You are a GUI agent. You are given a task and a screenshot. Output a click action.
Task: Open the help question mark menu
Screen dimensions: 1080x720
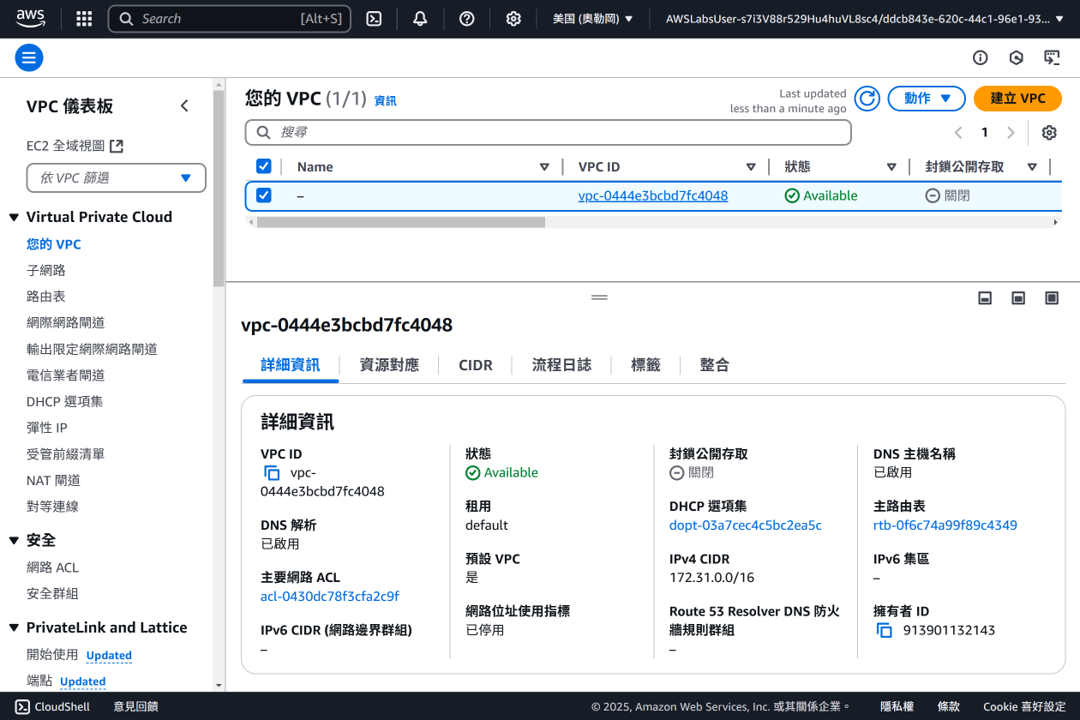click(467, 19)
